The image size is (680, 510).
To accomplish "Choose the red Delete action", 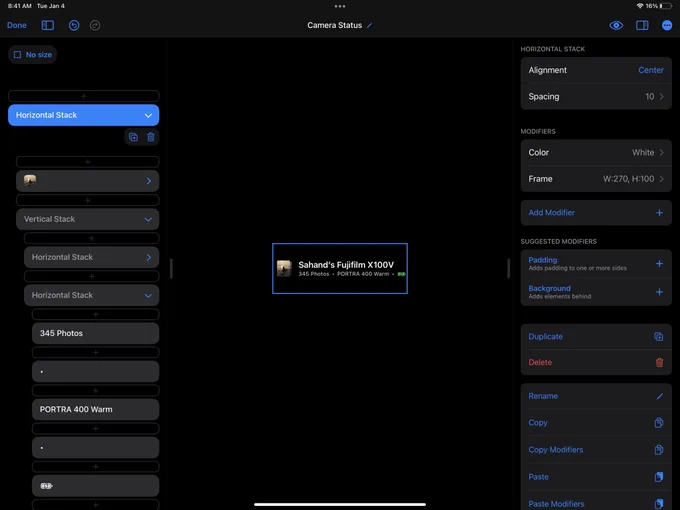I will point(596,362).
